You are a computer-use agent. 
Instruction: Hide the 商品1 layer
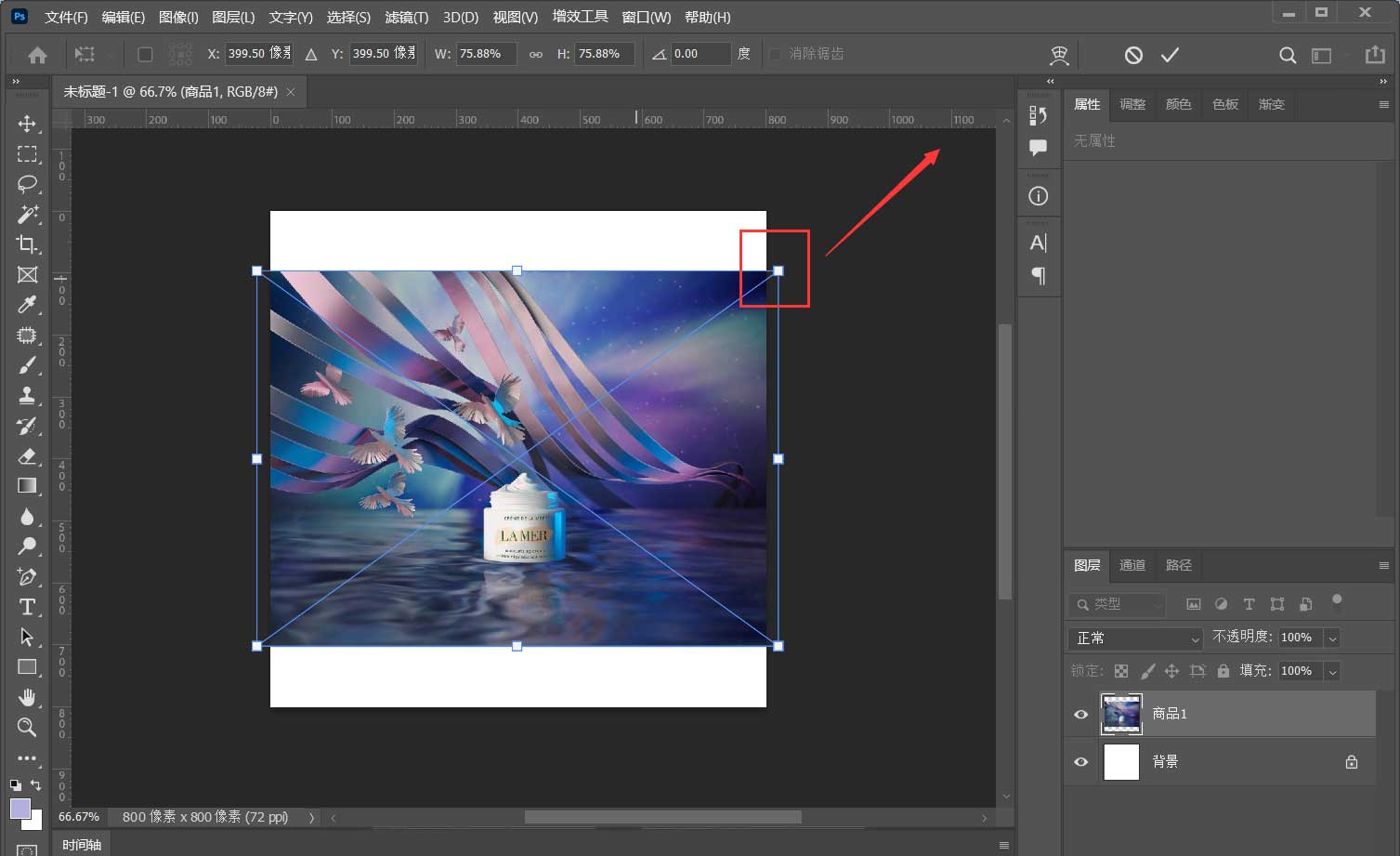tap(1080, 714)
